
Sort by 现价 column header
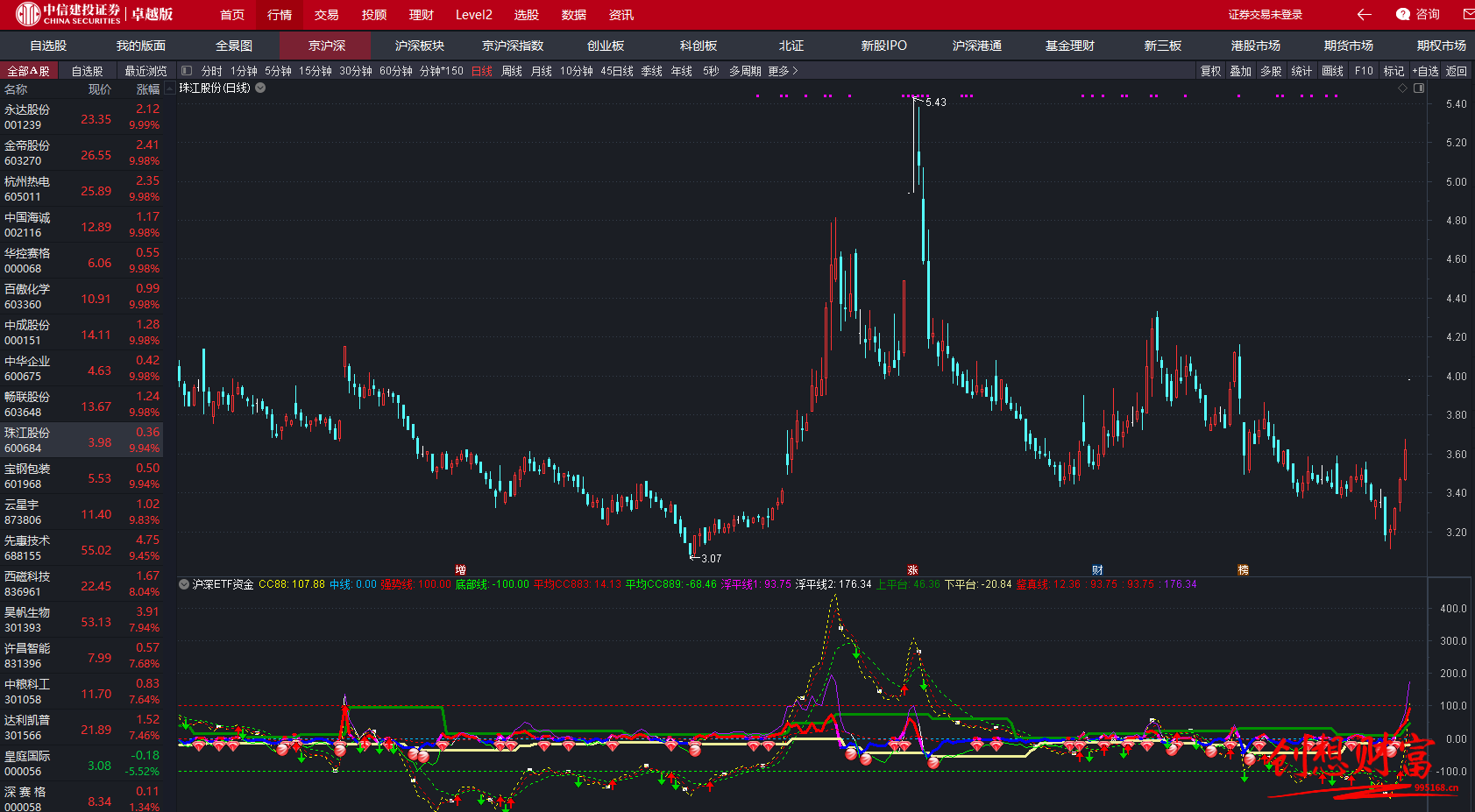pos(100,88)
